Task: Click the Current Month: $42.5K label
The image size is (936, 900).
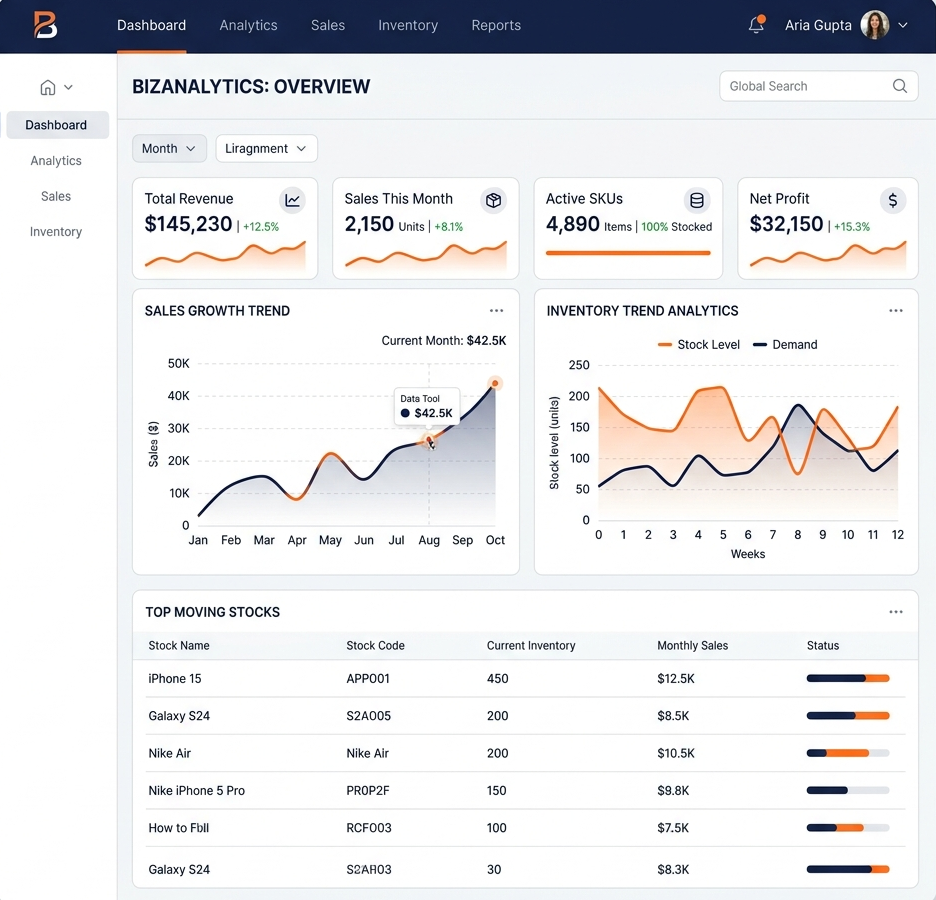Action: 444,340
